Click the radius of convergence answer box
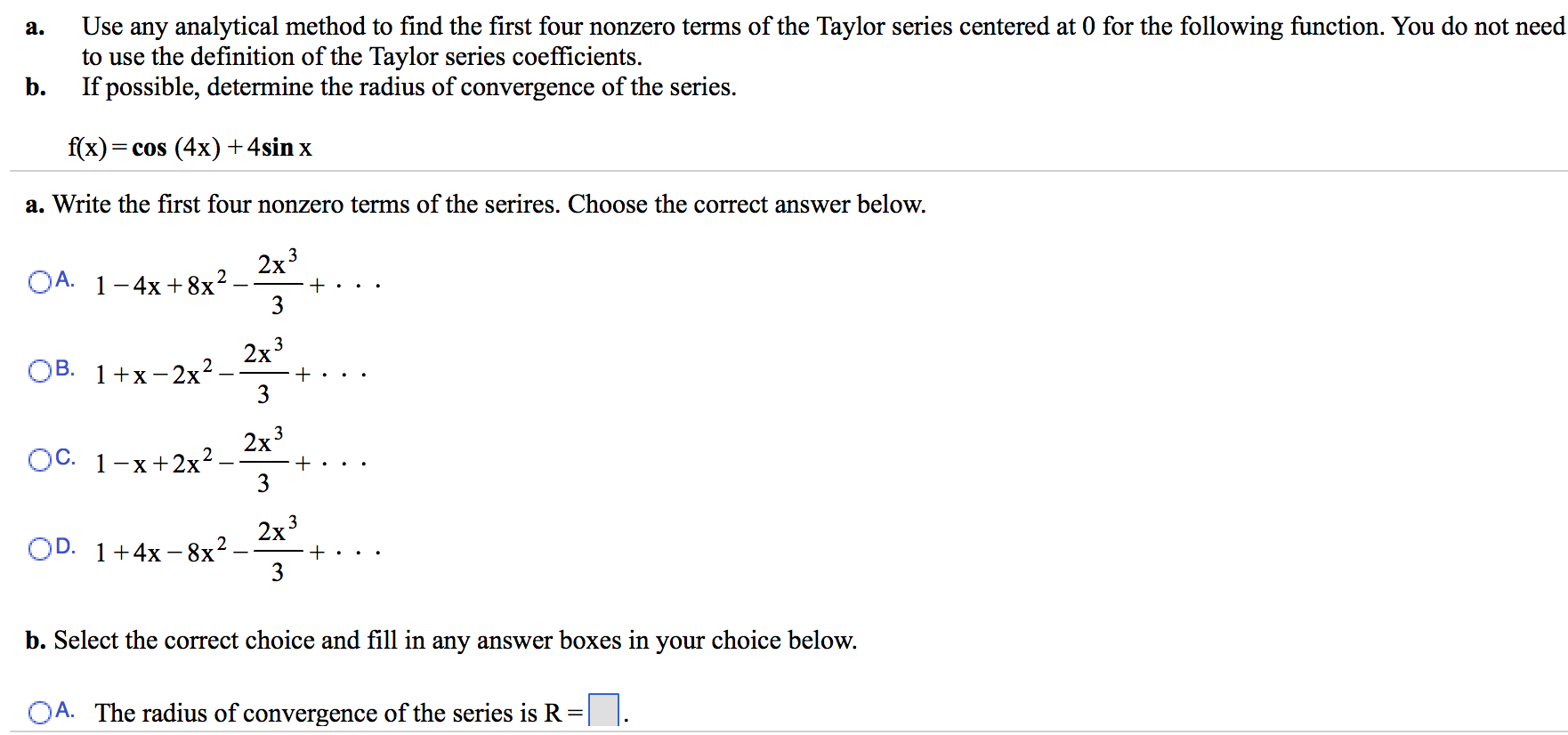Viewport: 1568px width, 735px height. [602, 709]
